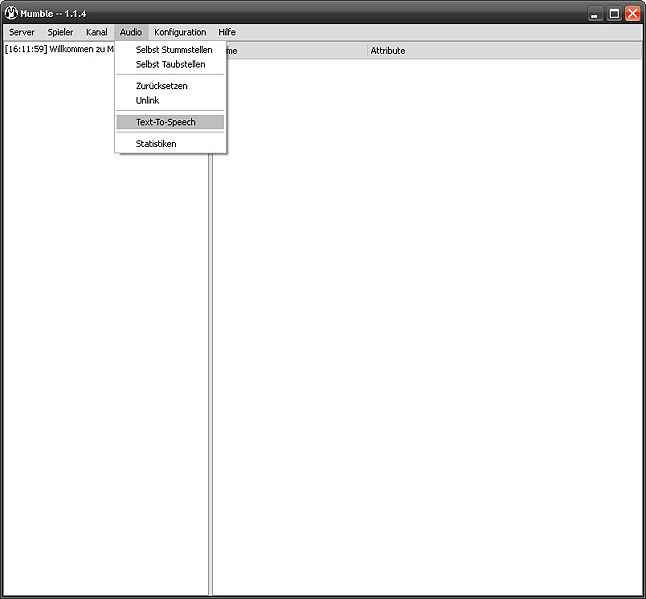This screenshot has height=599, width=646.
Task: Select Zurücksetzen in the Audio menu
Action: coord(170,86)
